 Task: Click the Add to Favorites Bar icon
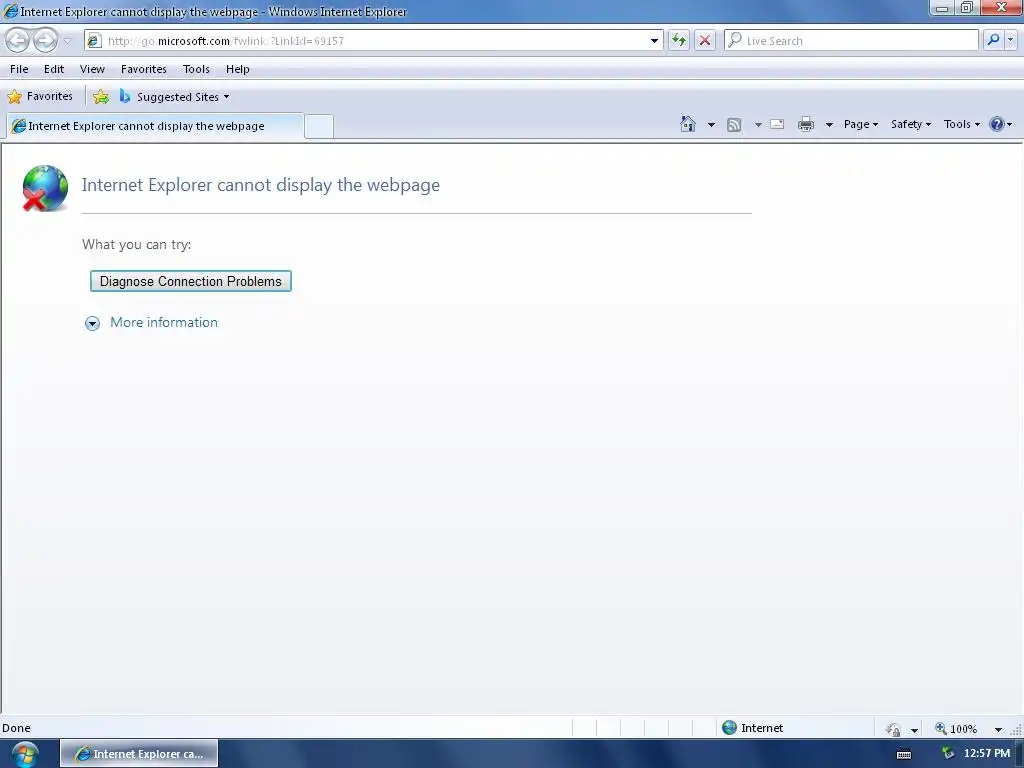click(x=101, y=97)
